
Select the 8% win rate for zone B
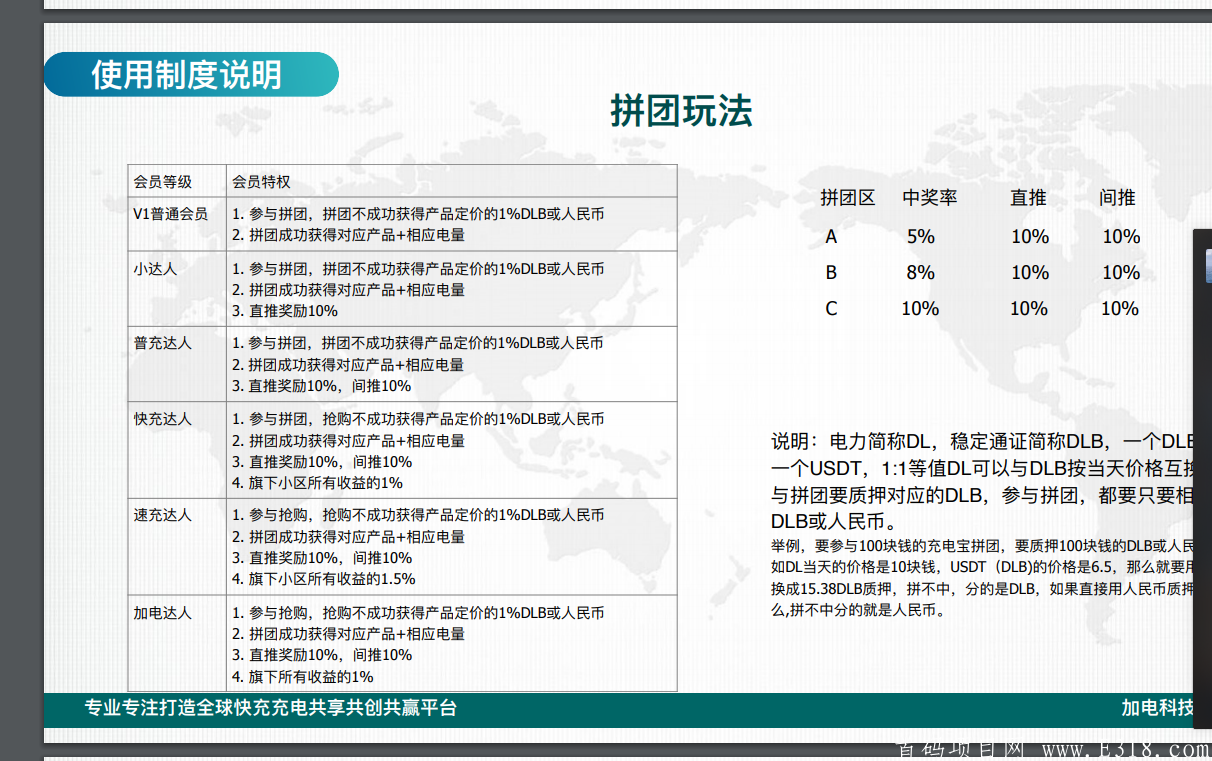click(x=920, y=273)
